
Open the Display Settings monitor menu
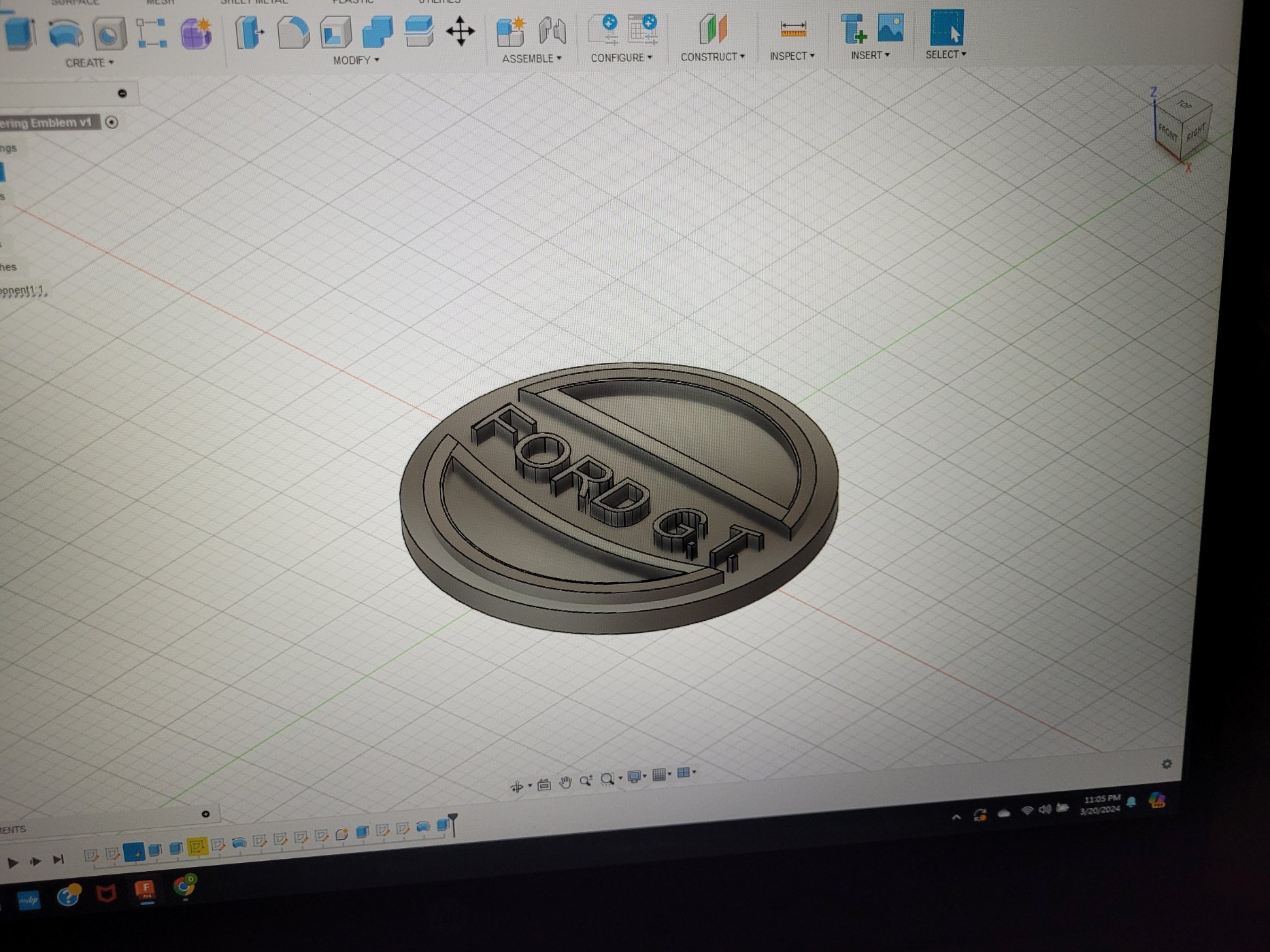pos(635,777)
